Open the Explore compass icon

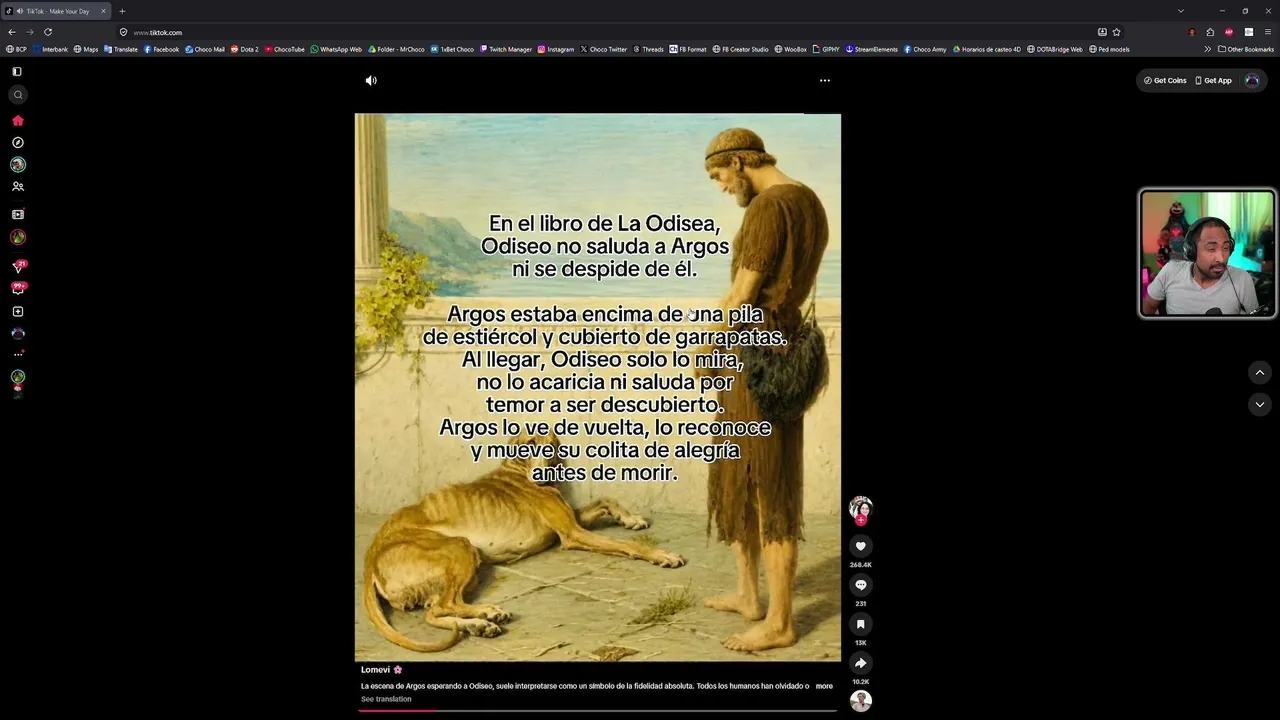[17, 143]
